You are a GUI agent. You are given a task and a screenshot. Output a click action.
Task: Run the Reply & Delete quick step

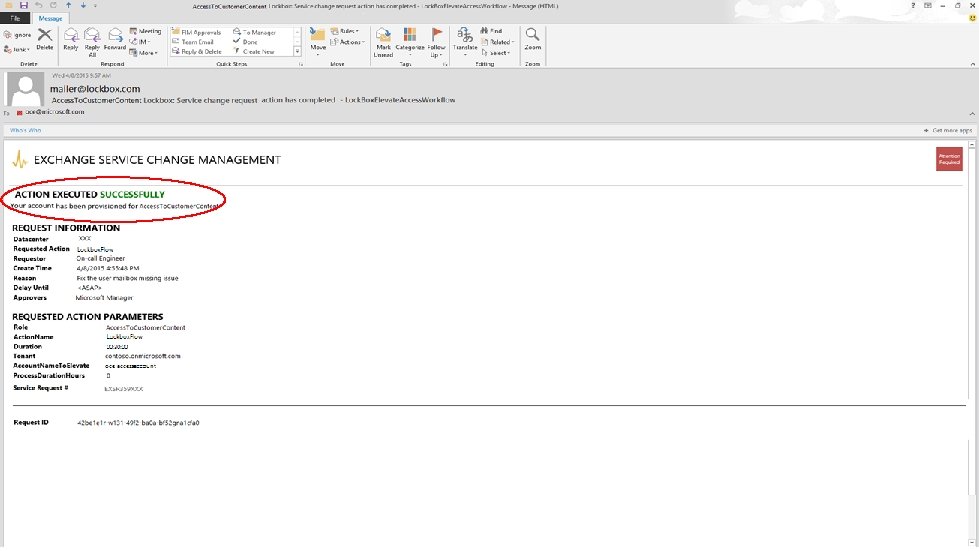197,52
